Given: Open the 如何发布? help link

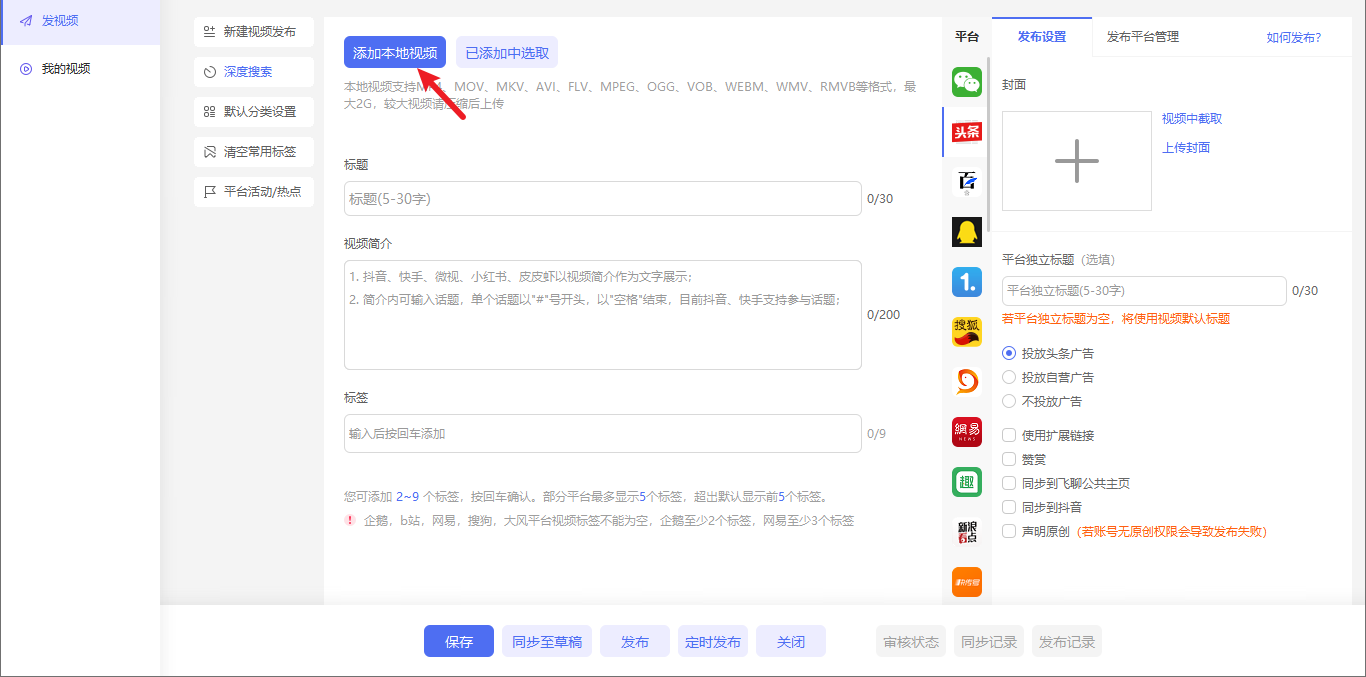Looking at the screenshot, I should point(1294,38).
